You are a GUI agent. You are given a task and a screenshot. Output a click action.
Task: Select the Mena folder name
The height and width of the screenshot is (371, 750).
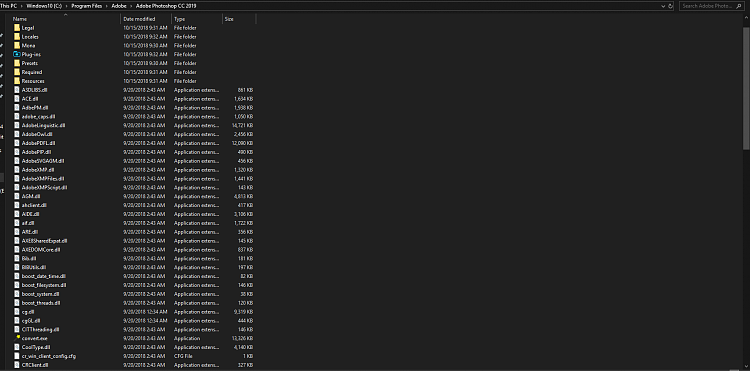coord(28,45)
